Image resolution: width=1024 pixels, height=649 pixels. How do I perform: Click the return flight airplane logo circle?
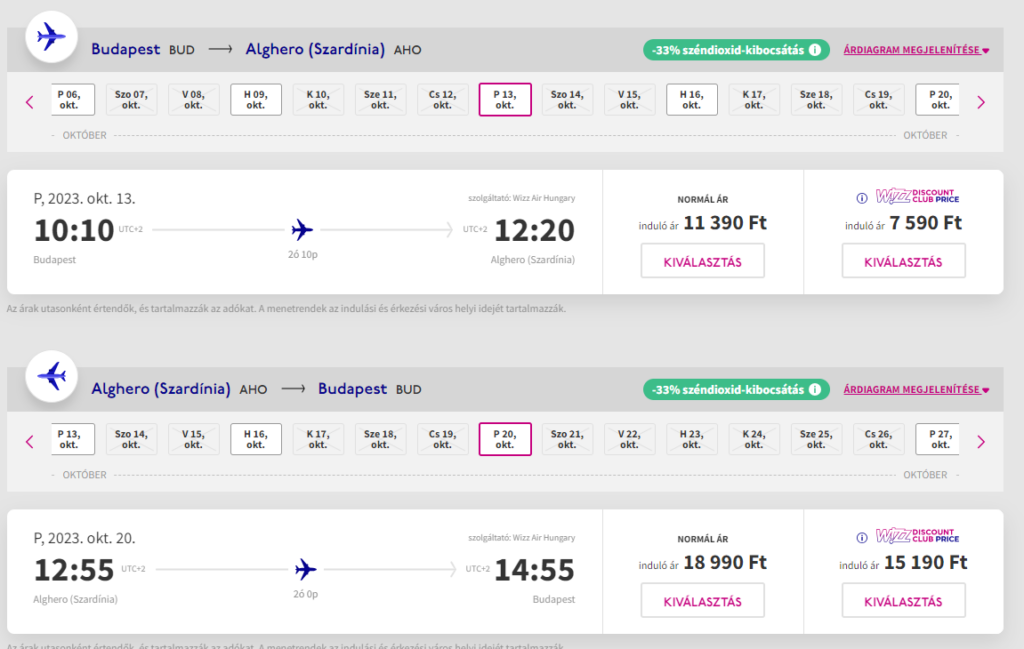click(51, 377)
